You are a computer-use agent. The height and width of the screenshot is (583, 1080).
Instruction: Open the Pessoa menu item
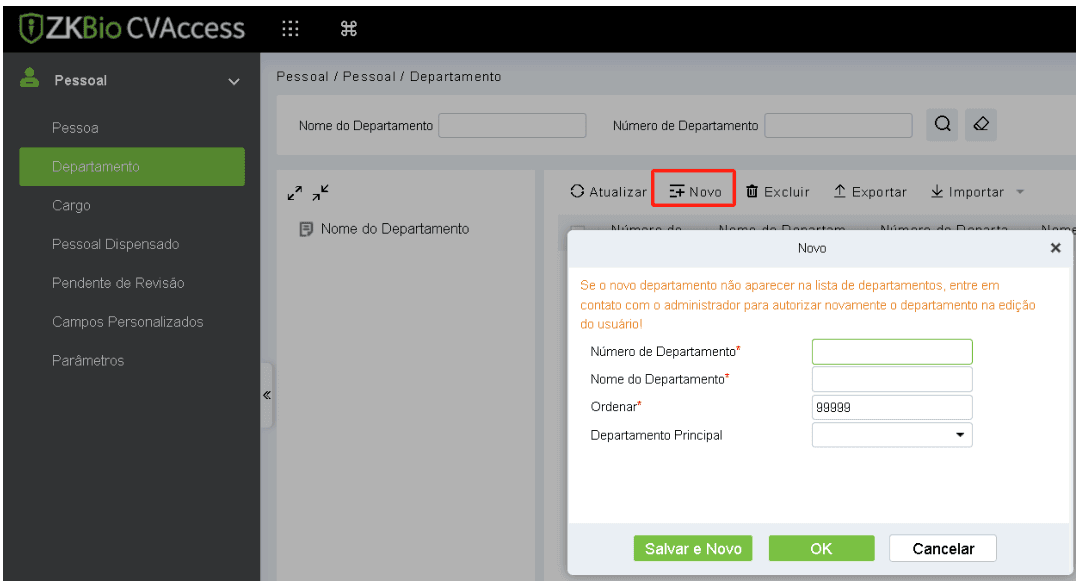[75, 128]
